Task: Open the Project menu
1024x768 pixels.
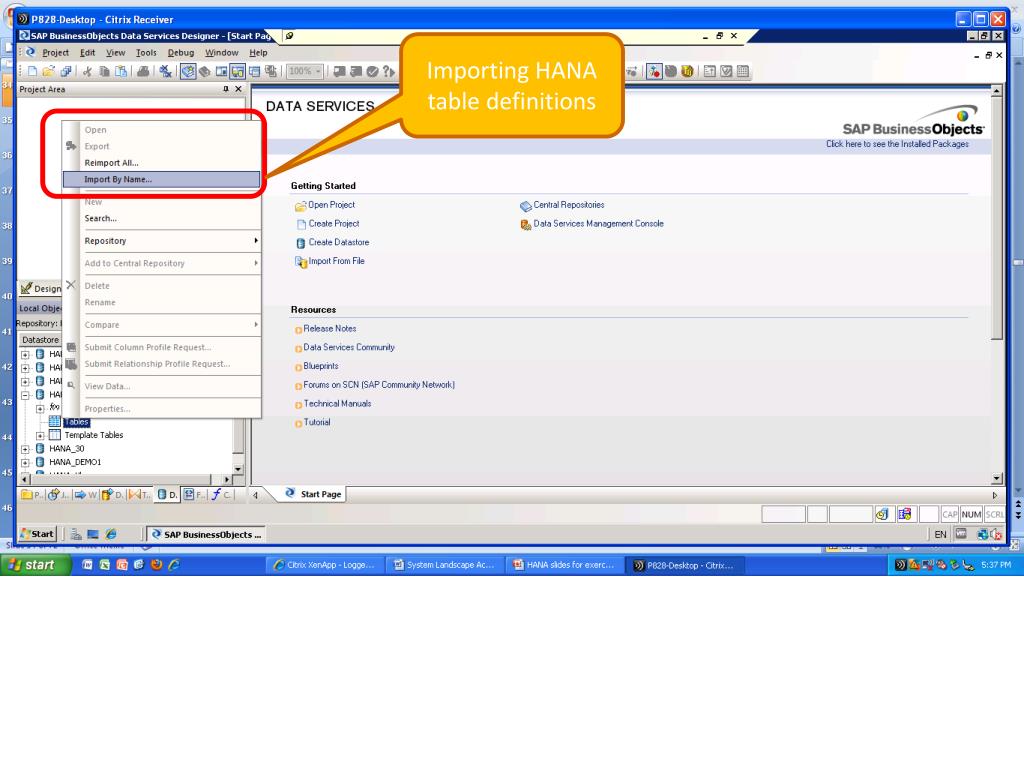Action: (x=56, y=53)
